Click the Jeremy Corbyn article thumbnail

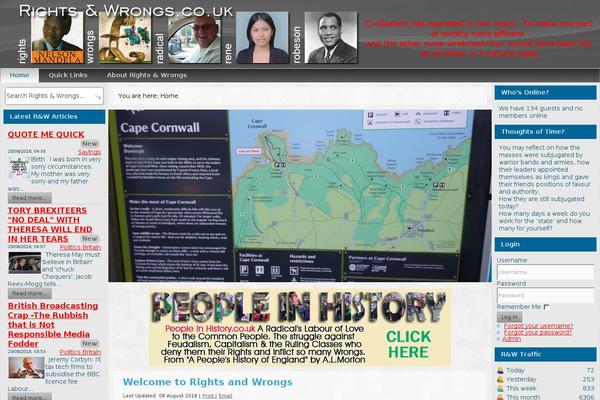(x=26, y=368)
